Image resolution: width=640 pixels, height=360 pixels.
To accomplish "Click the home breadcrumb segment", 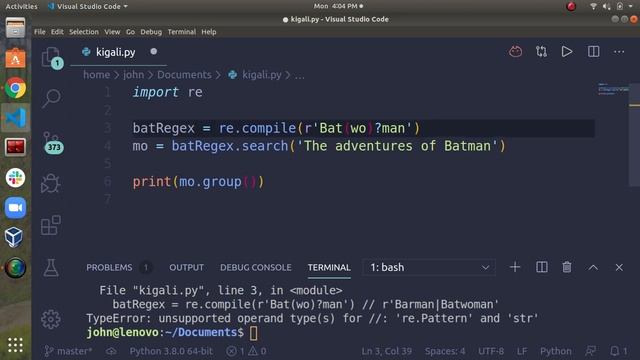I will pyautogui.click(x=96, y=75).
